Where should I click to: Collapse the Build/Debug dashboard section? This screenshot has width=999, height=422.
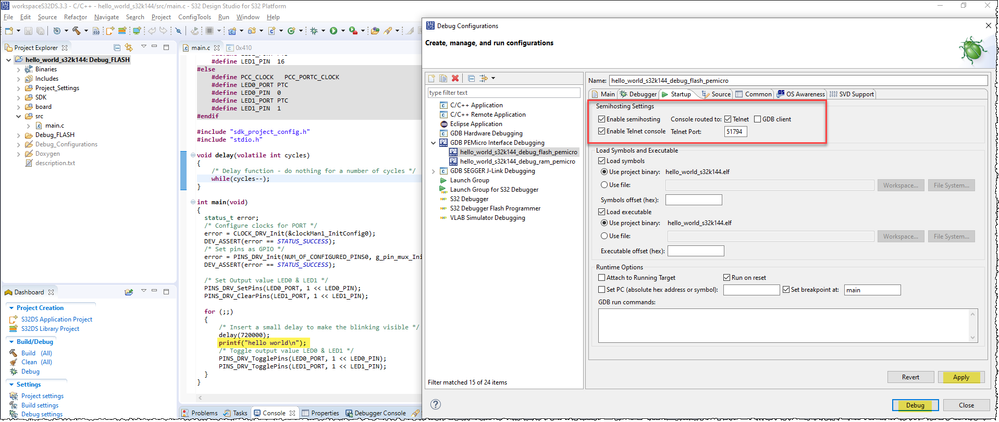coord(11,341)
